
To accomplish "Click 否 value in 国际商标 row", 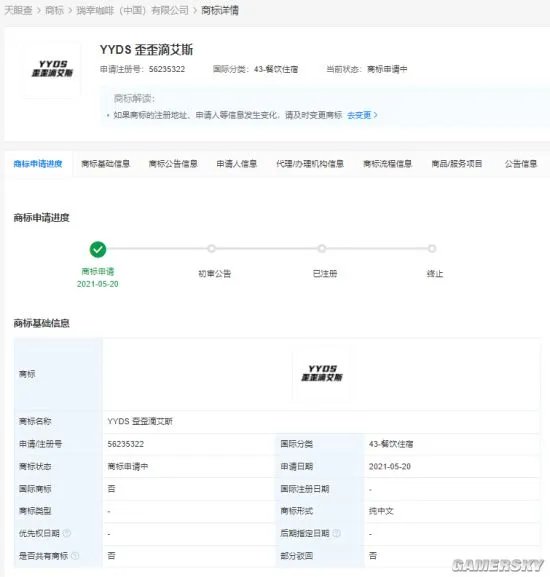I will click(x=111, y=489).
